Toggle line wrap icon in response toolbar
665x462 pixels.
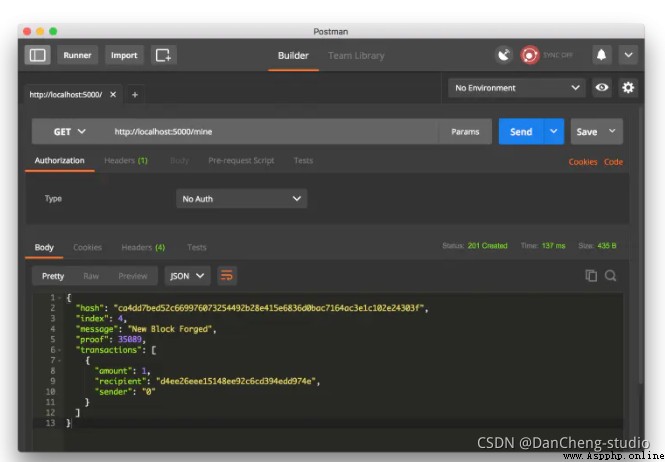(227, 276)
